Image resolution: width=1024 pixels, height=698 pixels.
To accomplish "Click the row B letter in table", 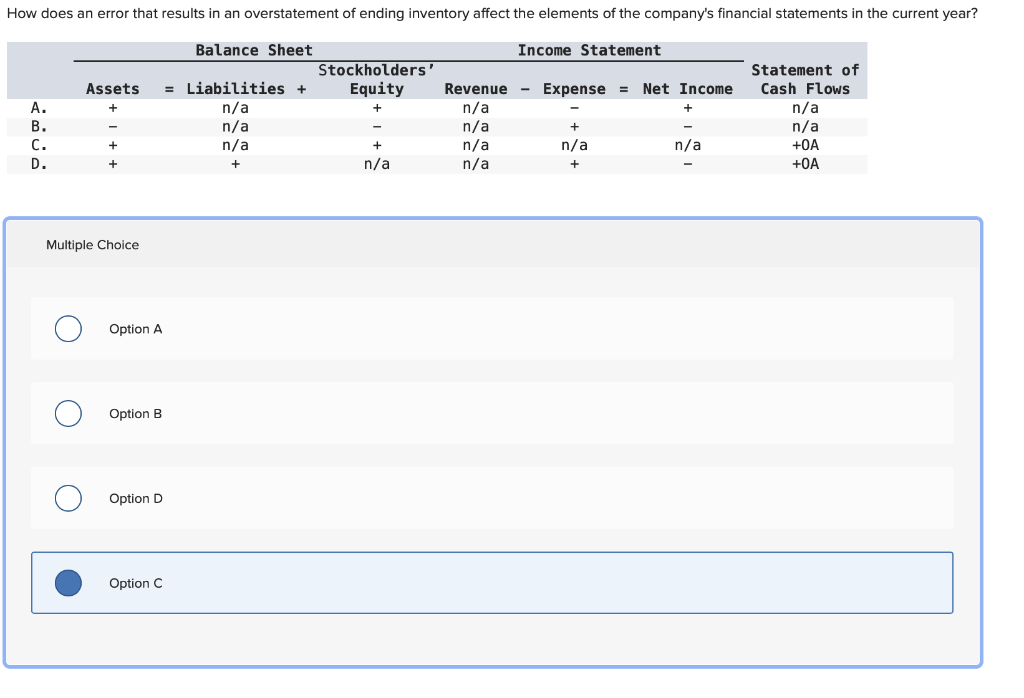I will (39, 126).
